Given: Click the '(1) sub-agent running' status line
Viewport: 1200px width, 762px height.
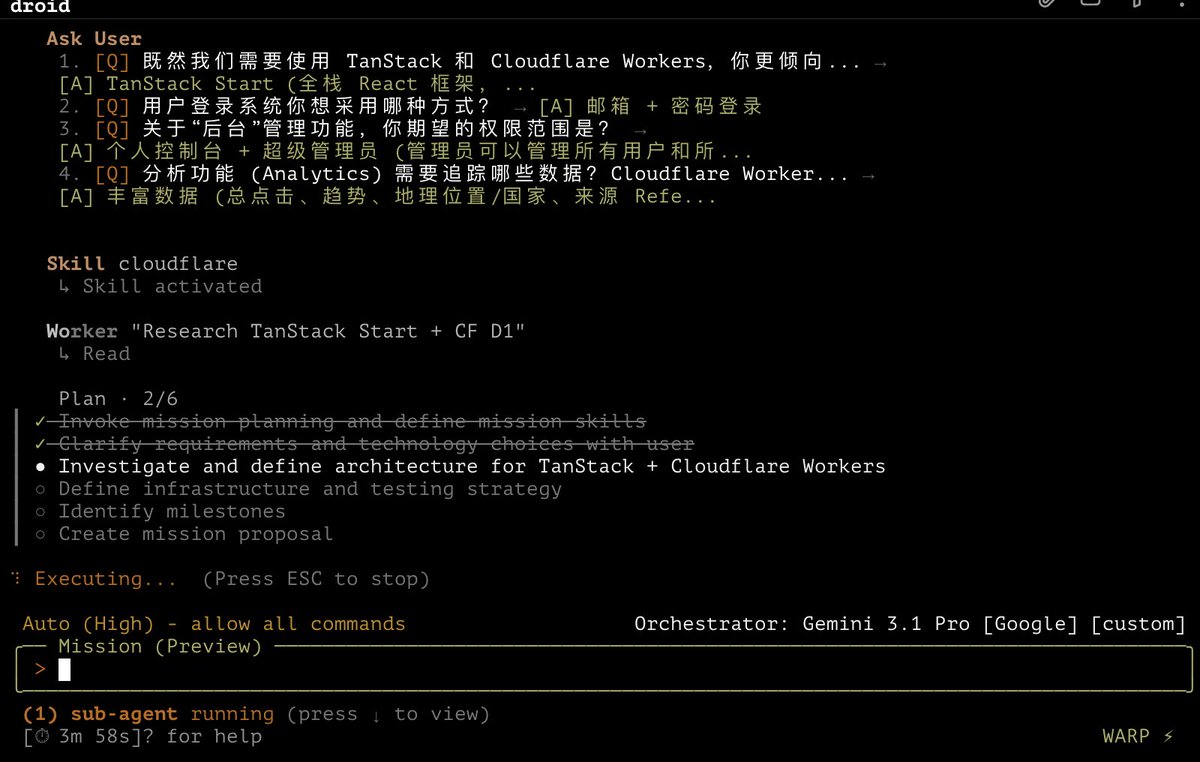Looking at the screenshot, I should [x=148, y=714].
